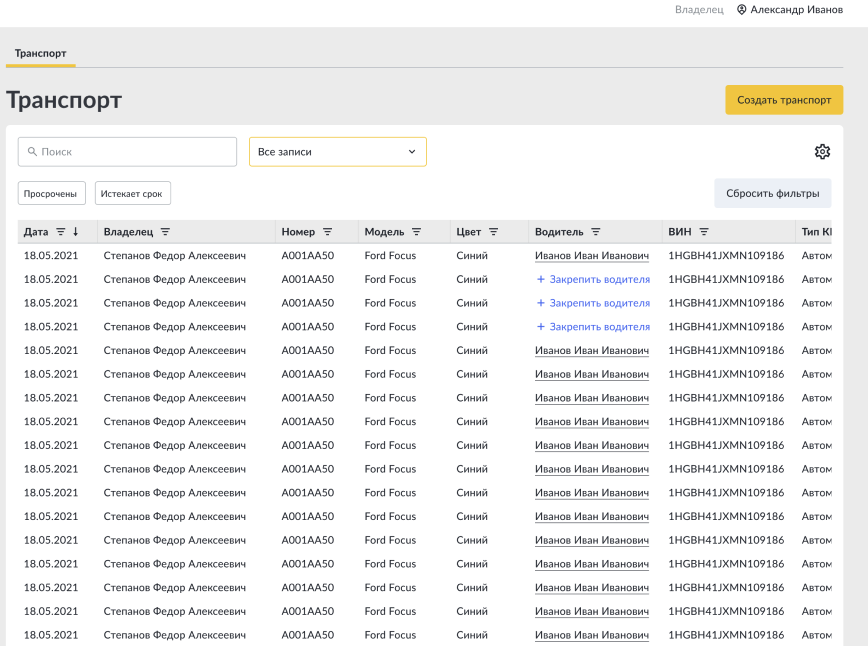868x646 pixels.
Task: Toggle the Просрочены filter chip
Action: click(x=51, y=193)
